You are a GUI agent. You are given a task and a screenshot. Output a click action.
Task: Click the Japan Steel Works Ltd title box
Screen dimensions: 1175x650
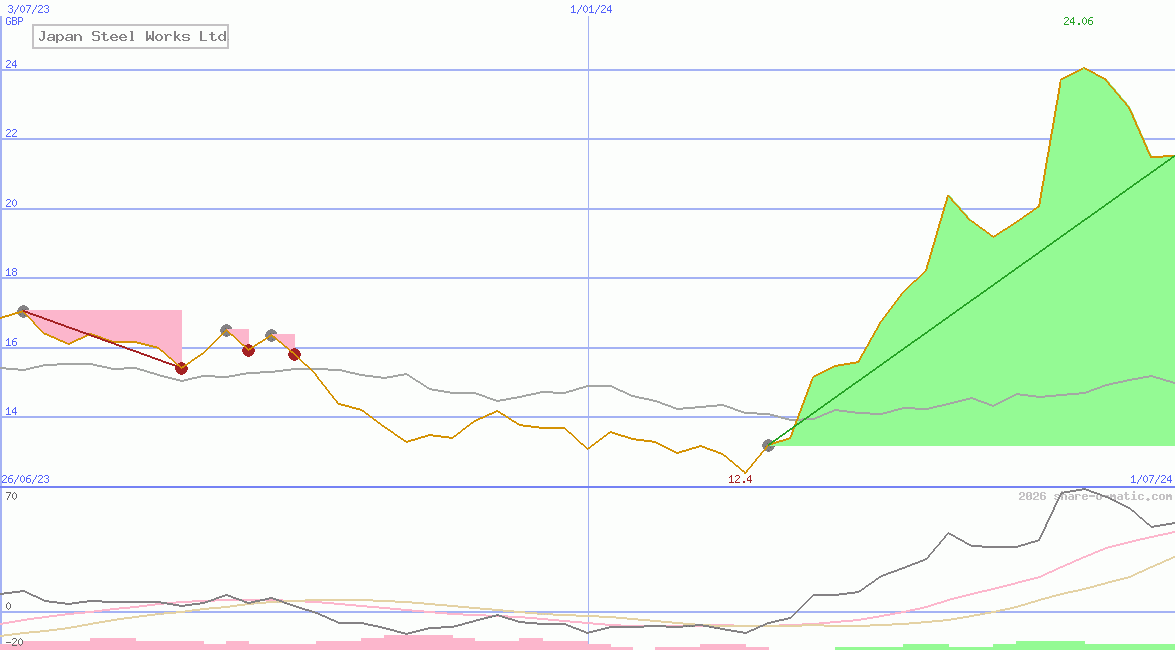click(x=130, y=36)
